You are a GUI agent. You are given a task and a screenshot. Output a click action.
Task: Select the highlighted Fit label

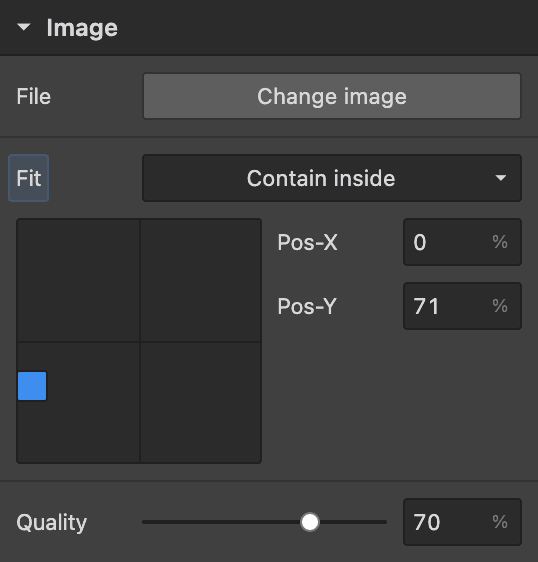(x=29, y=178)
